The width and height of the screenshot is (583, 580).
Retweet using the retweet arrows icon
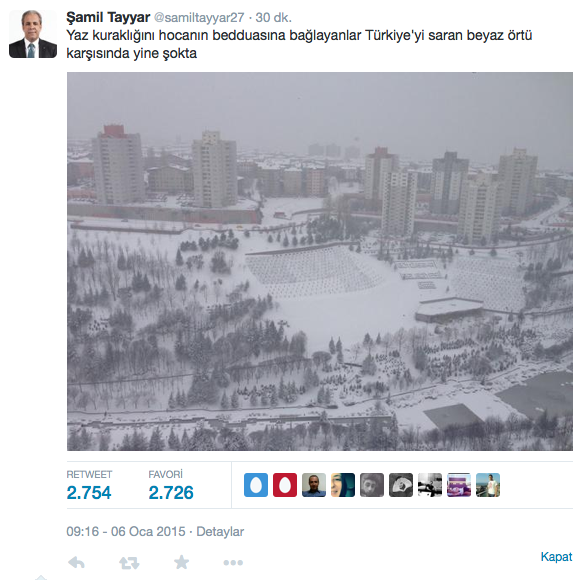click(x=129, y=563)
